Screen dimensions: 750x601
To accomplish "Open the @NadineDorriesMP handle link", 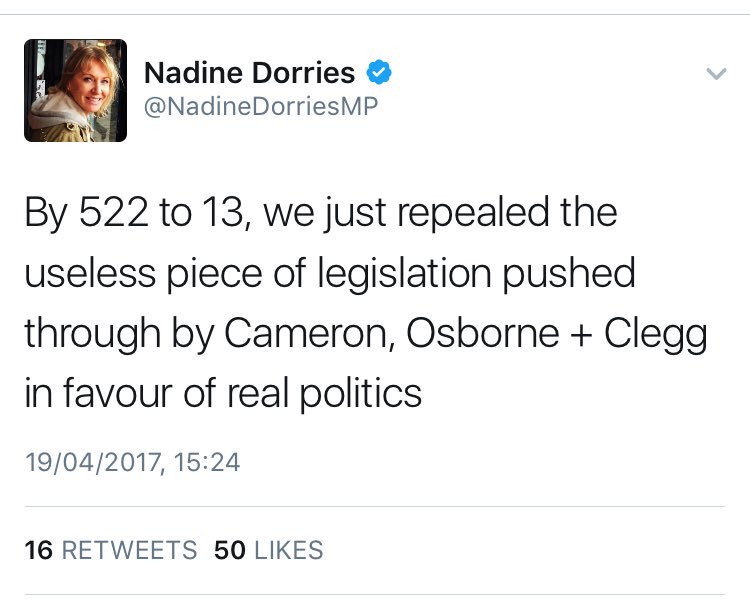I will pos(261,106).
